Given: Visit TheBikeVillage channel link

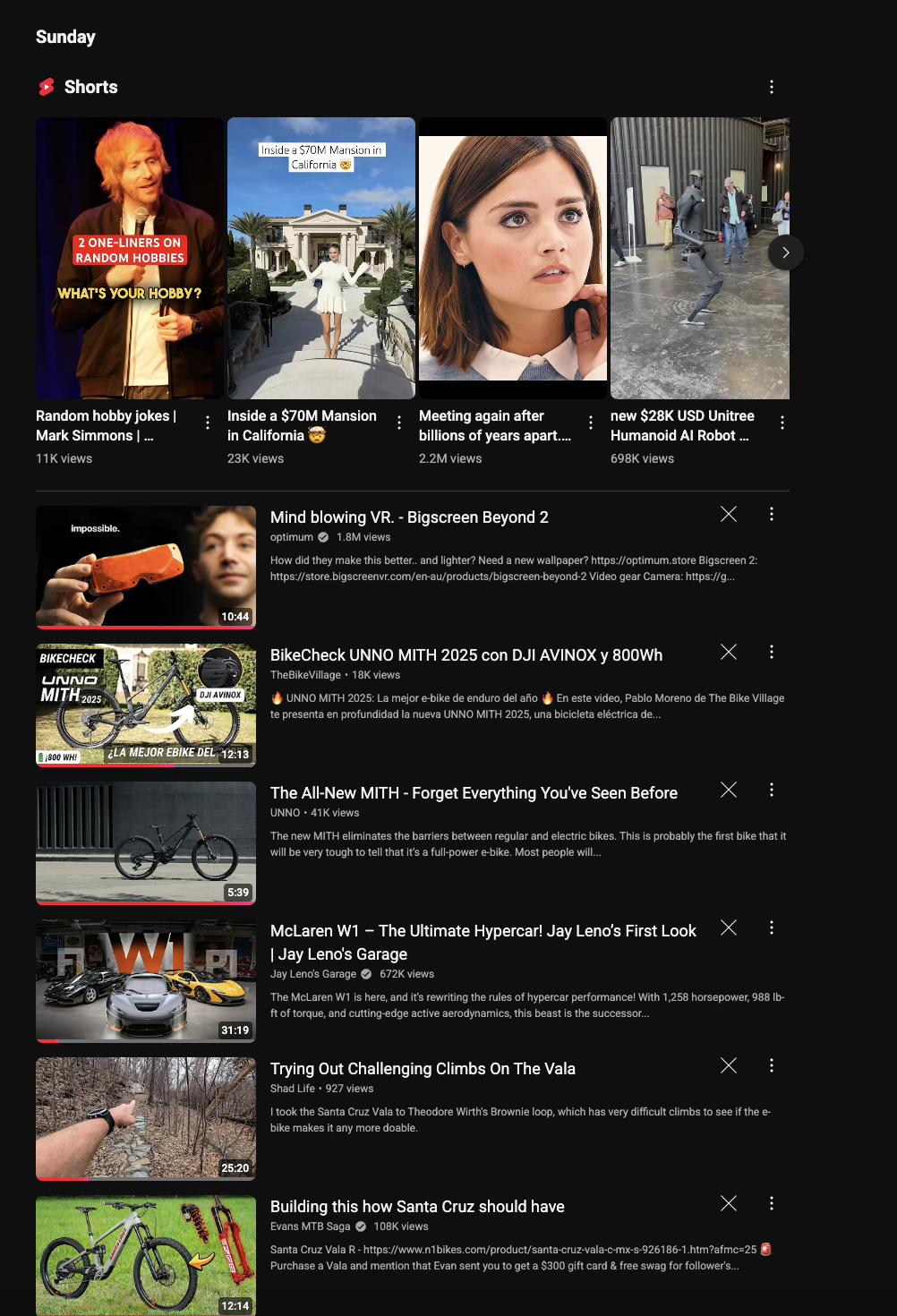Looking at the screenshot, I should (x=305, y=675).
